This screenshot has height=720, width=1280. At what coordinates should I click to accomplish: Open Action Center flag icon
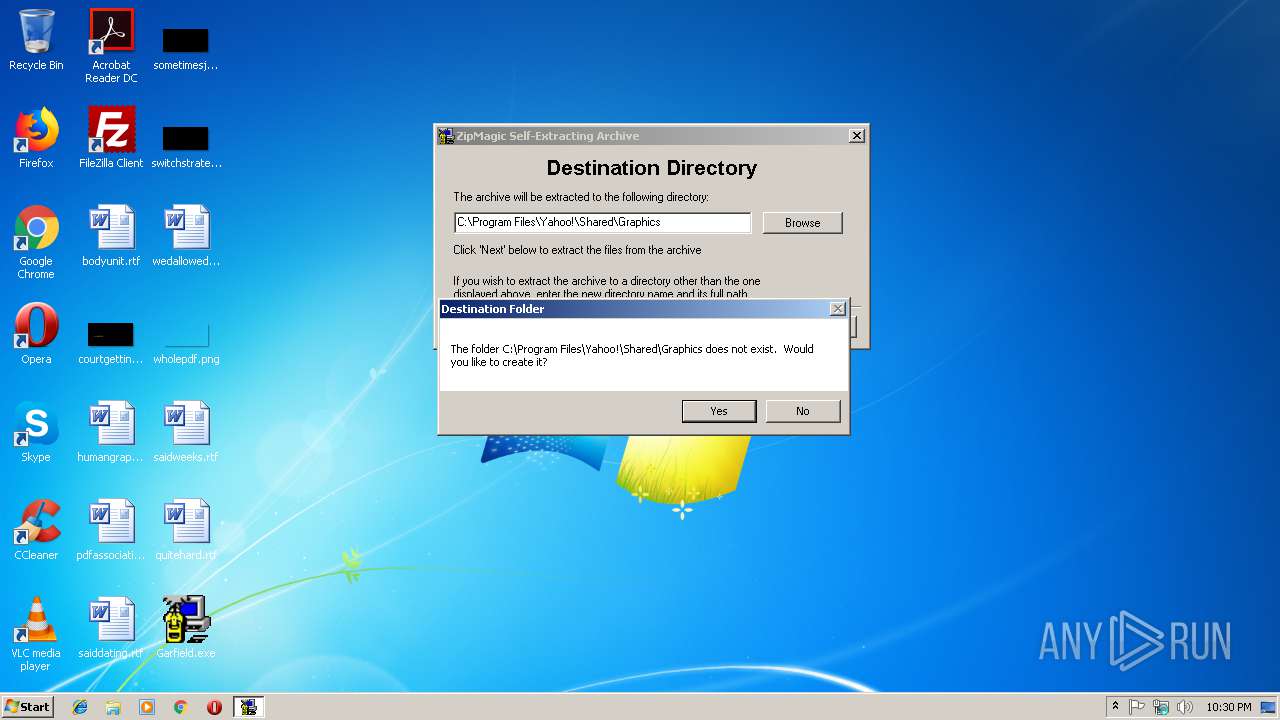tap(1137, 707)
